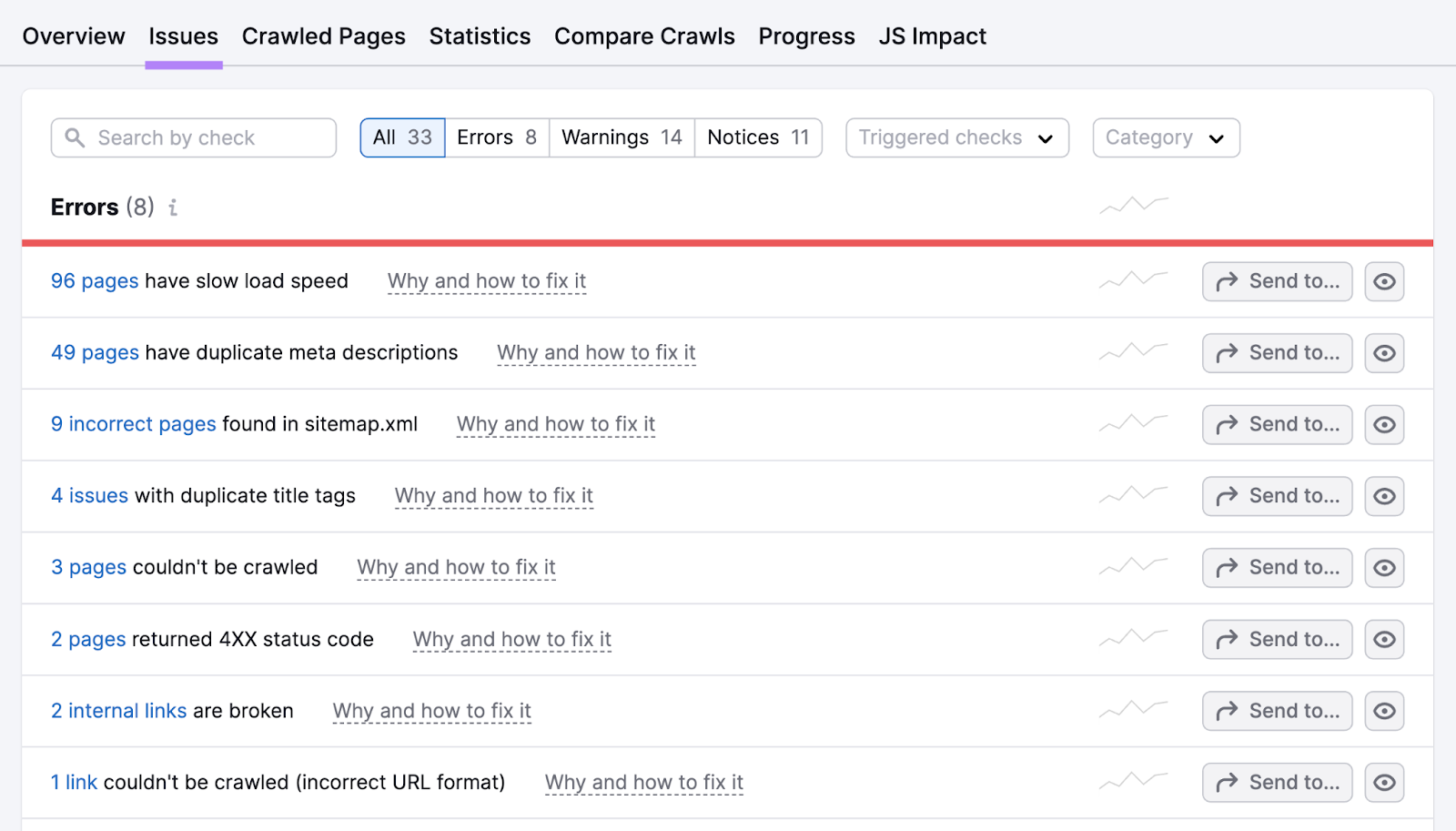1456x831 pixels.
Task: Click the search magnifier icon
Action: [76, 137]
